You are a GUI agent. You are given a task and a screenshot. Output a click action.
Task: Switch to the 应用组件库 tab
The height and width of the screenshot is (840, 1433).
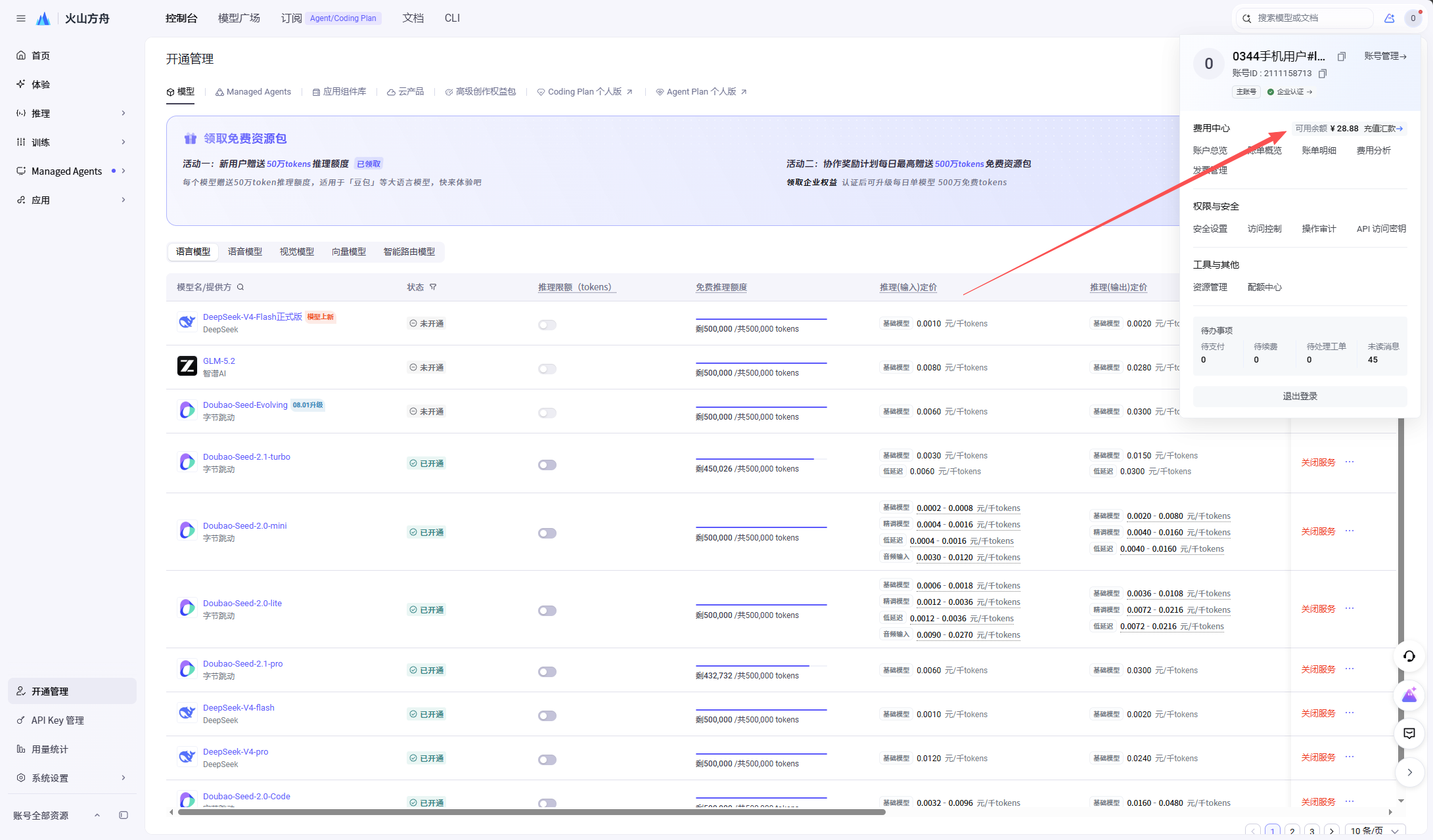point(340,92)
